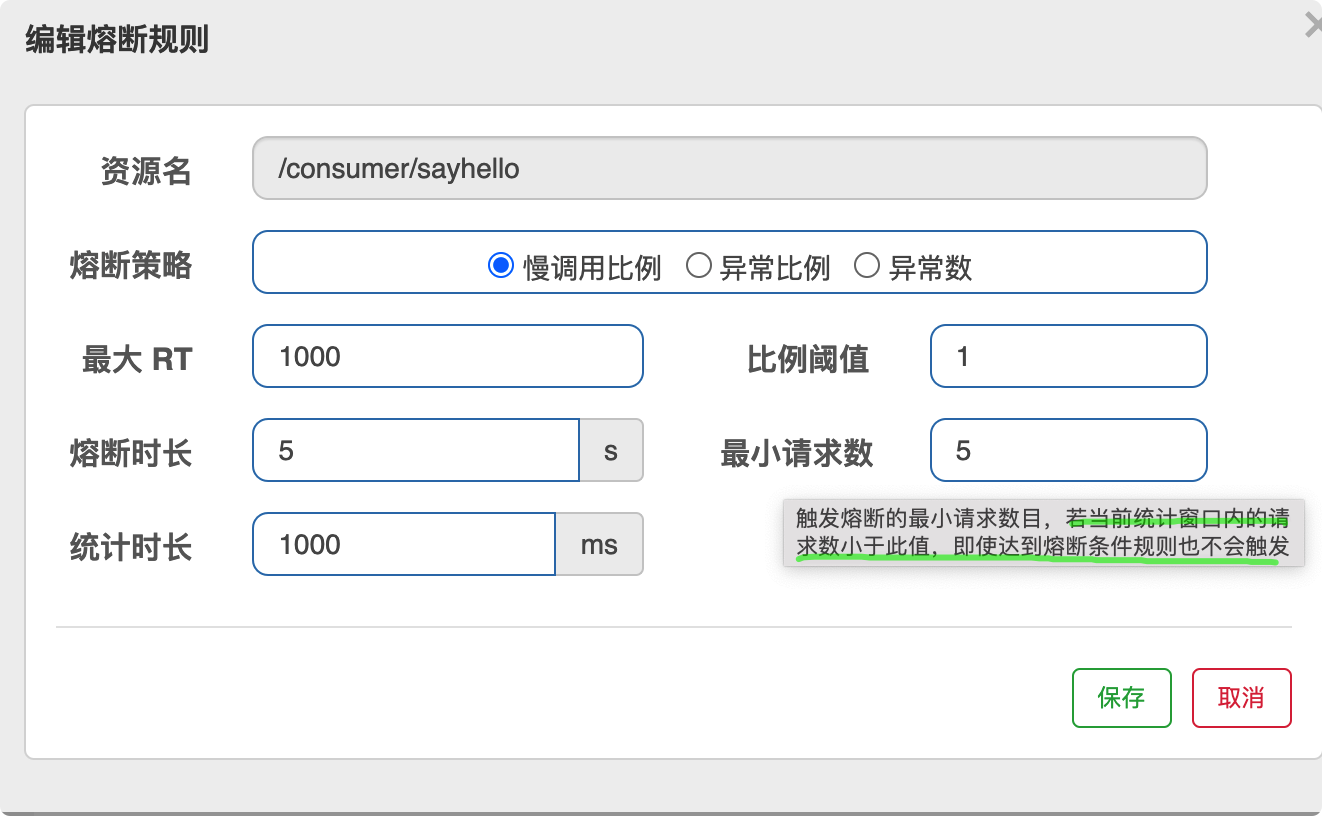The width and height of the screenshot is (1322, 816).
Task: Click the 熔断时长 input field
Action: [417, 450]
